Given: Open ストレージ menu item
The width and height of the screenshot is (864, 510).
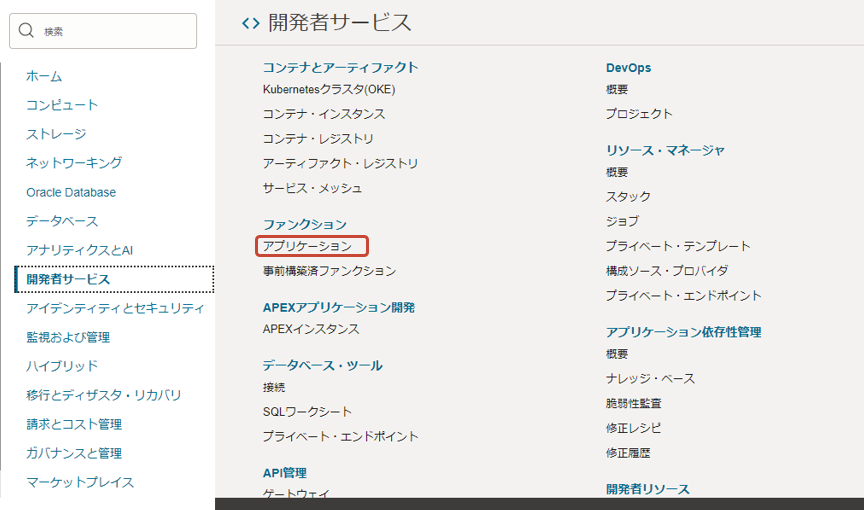Looking at the screenshot, I should (56, 134).
